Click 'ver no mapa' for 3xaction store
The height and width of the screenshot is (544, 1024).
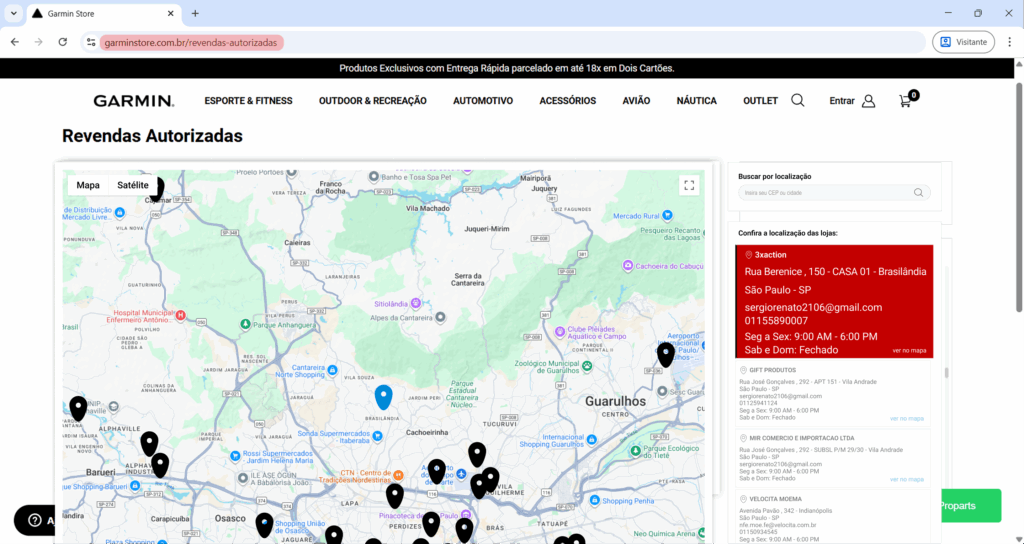coord(909,351)
